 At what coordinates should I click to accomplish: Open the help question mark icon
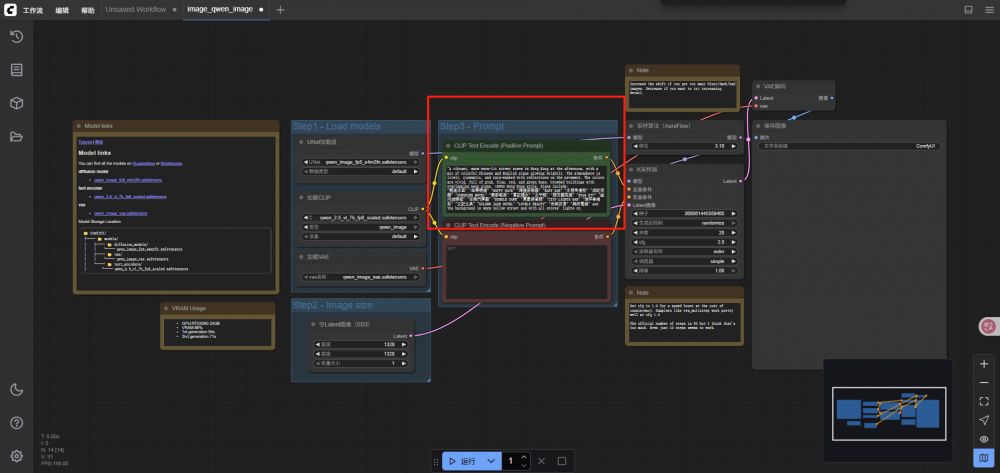click(x=17, y=423)
